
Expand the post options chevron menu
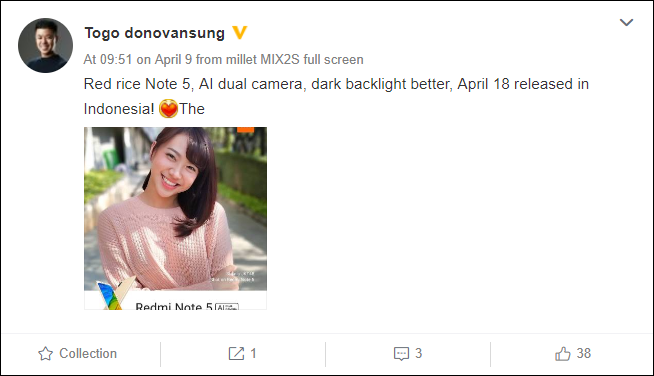tap(626, 22)
